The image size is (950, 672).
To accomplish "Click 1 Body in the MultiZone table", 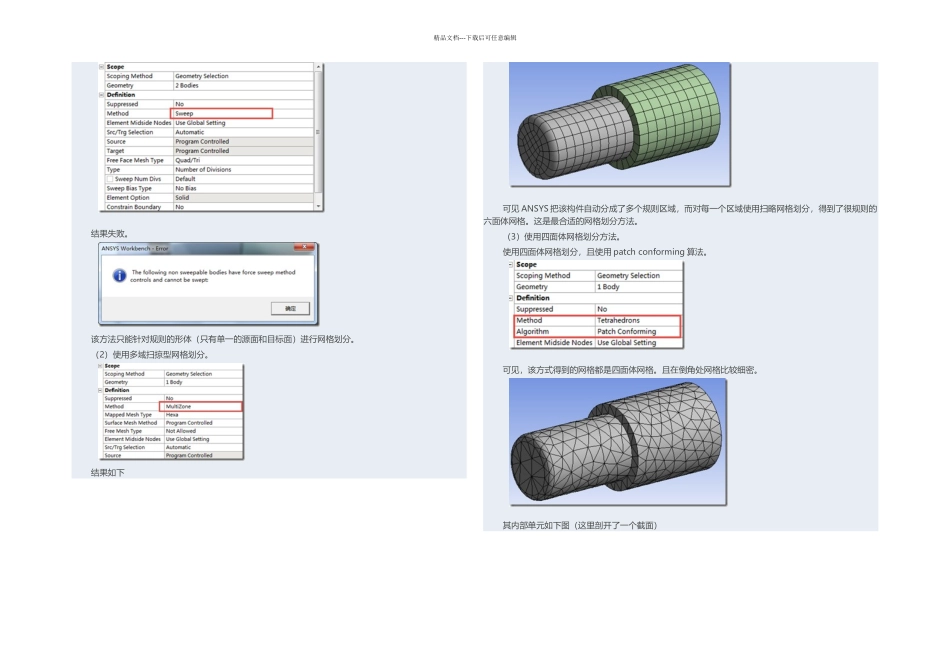I will click(x=174, y=382).
